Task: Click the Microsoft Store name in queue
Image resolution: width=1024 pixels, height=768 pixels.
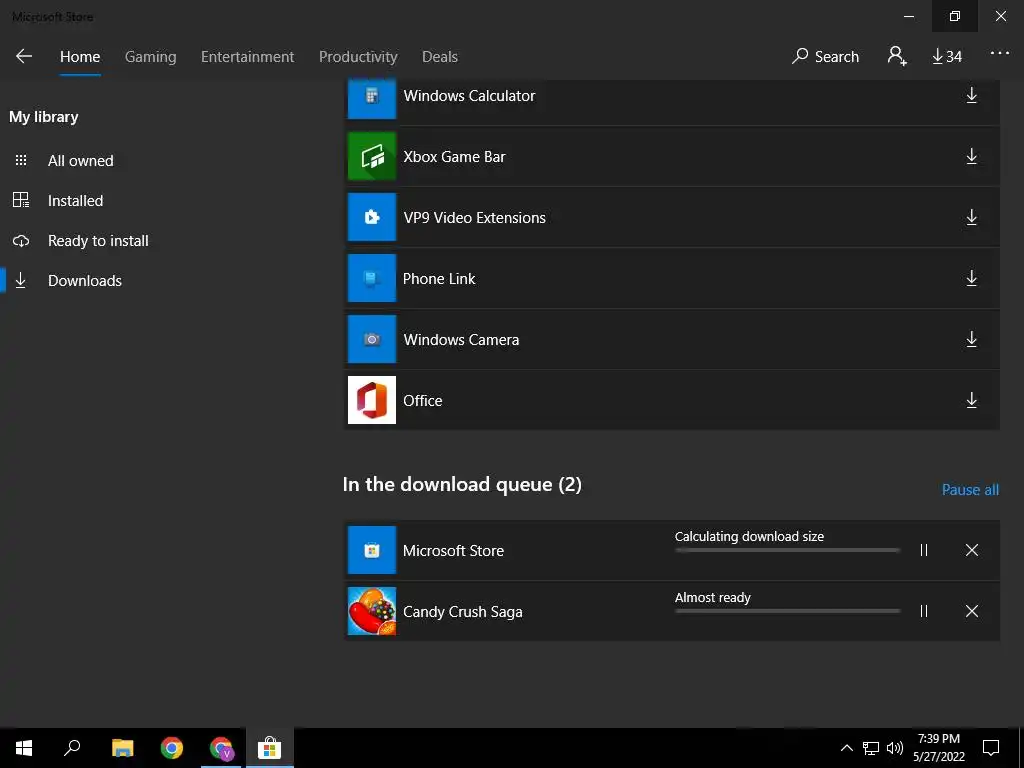Action: [453, 551]
